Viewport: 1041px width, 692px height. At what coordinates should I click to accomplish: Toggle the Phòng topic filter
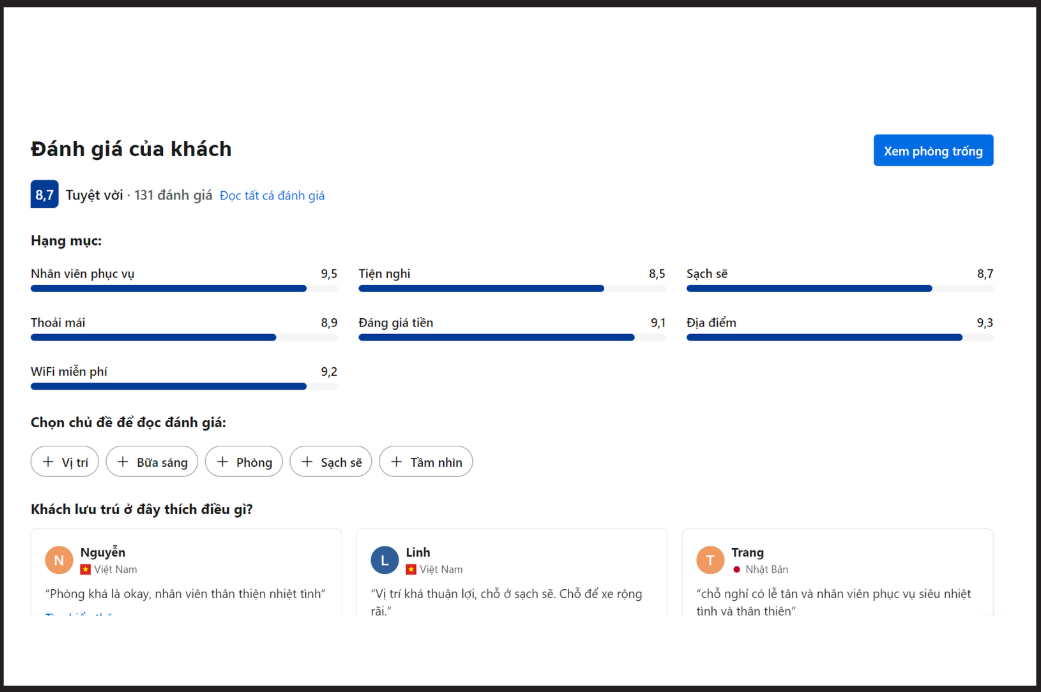click(x=243, y=462)
